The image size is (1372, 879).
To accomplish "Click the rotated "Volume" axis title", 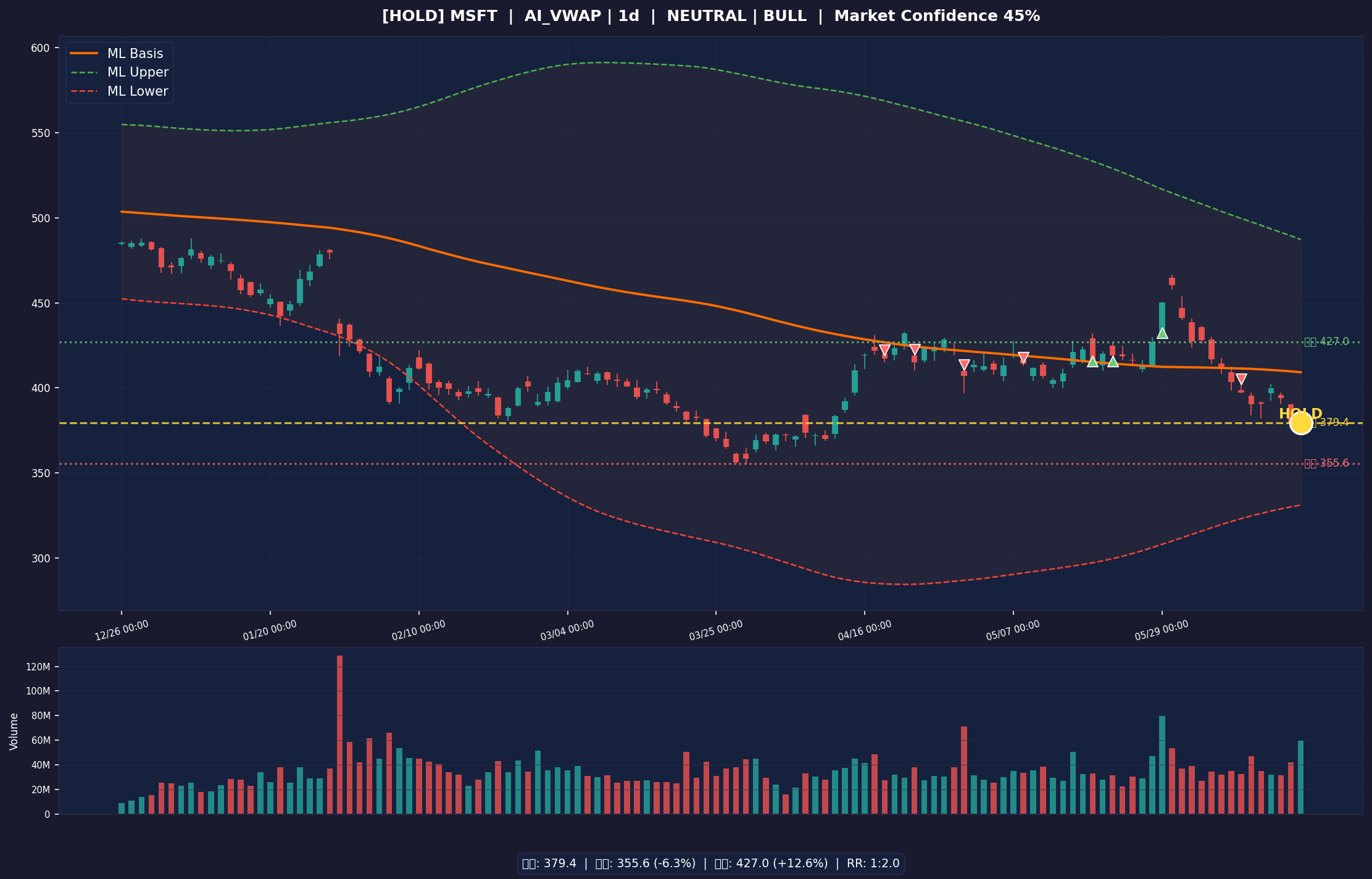I will (14, 731).
